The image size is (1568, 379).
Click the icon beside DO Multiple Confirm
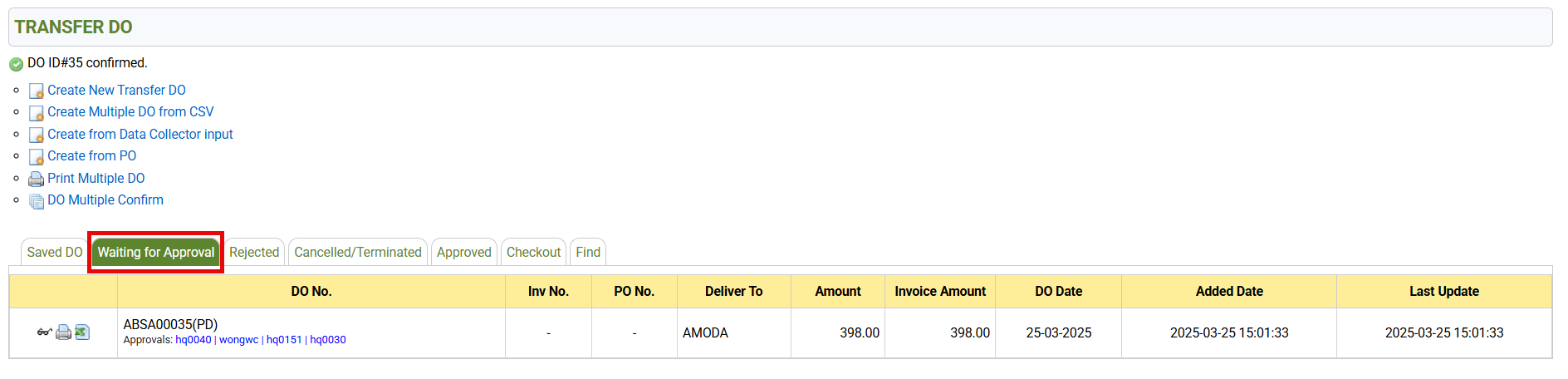click(x=37, y=201)
